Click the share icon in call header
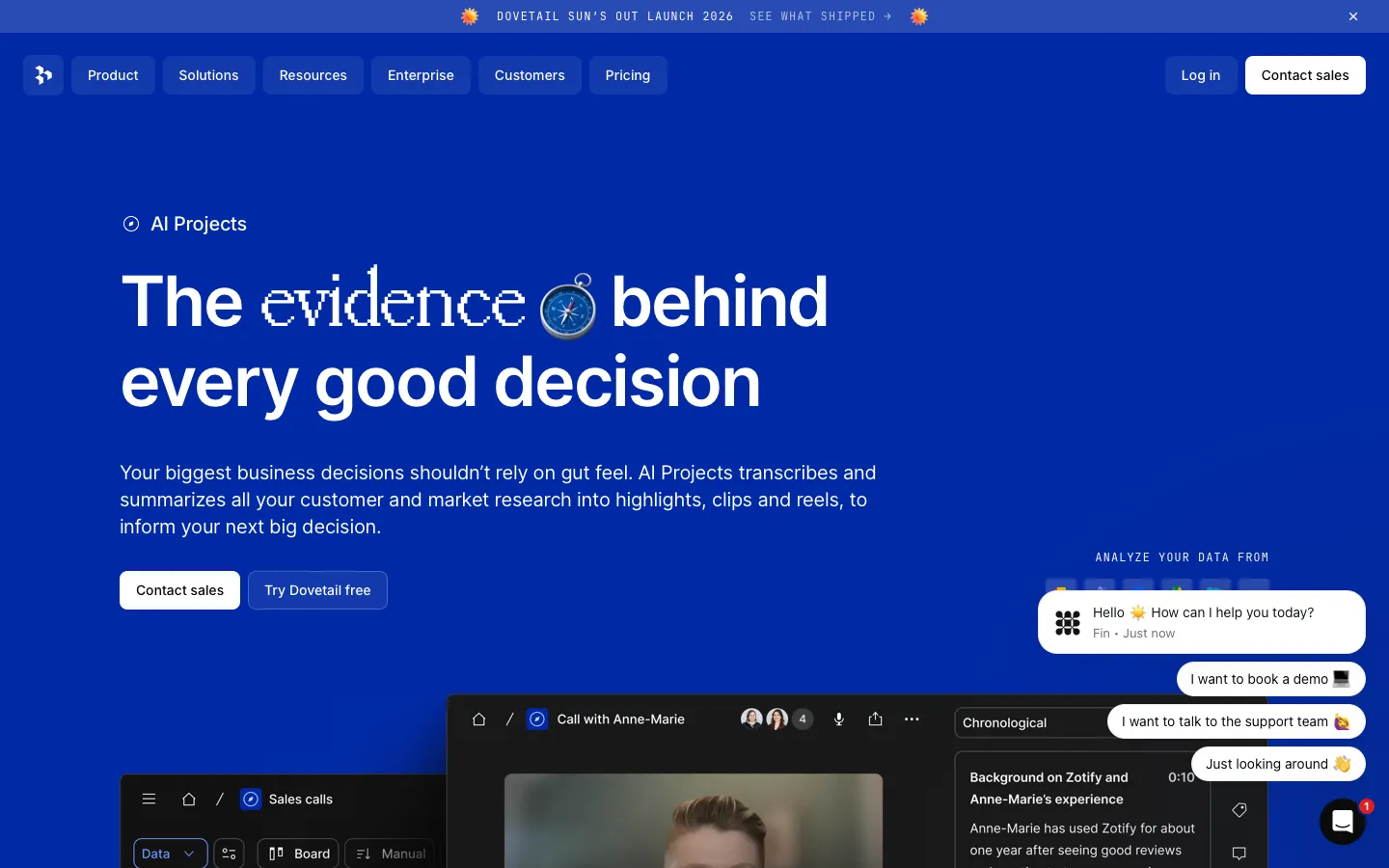Image resolution: width=1389 pixels, height=868 pixels. tap(875, 719)
